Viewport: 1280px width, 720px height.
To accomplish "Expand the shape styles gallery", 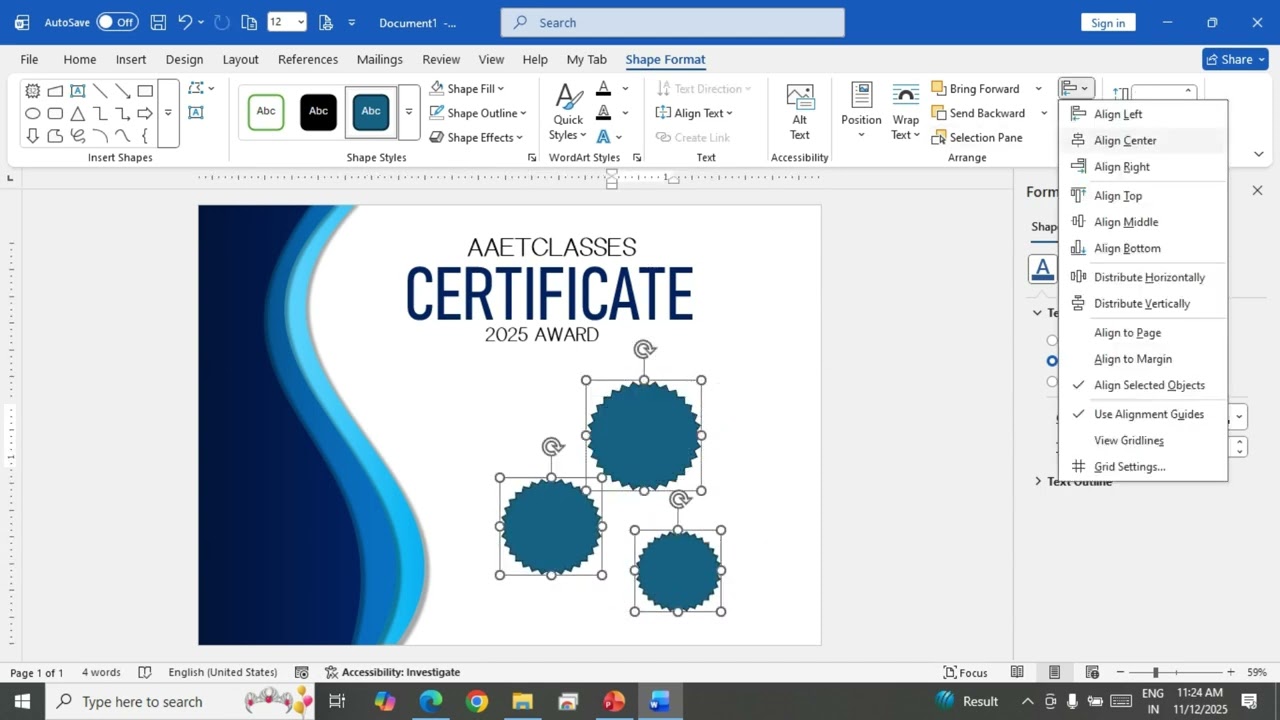I will click(408, 112).
